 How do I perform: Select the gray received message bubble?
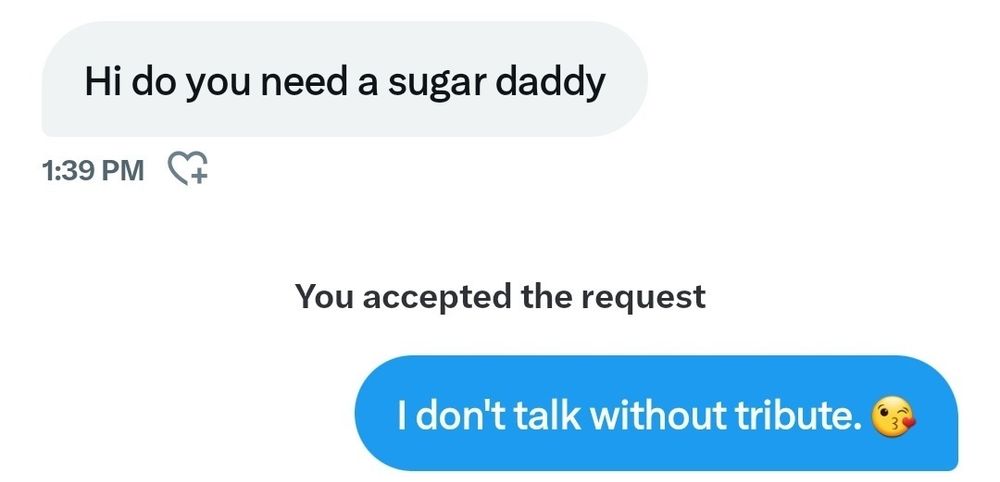(344, 79)
